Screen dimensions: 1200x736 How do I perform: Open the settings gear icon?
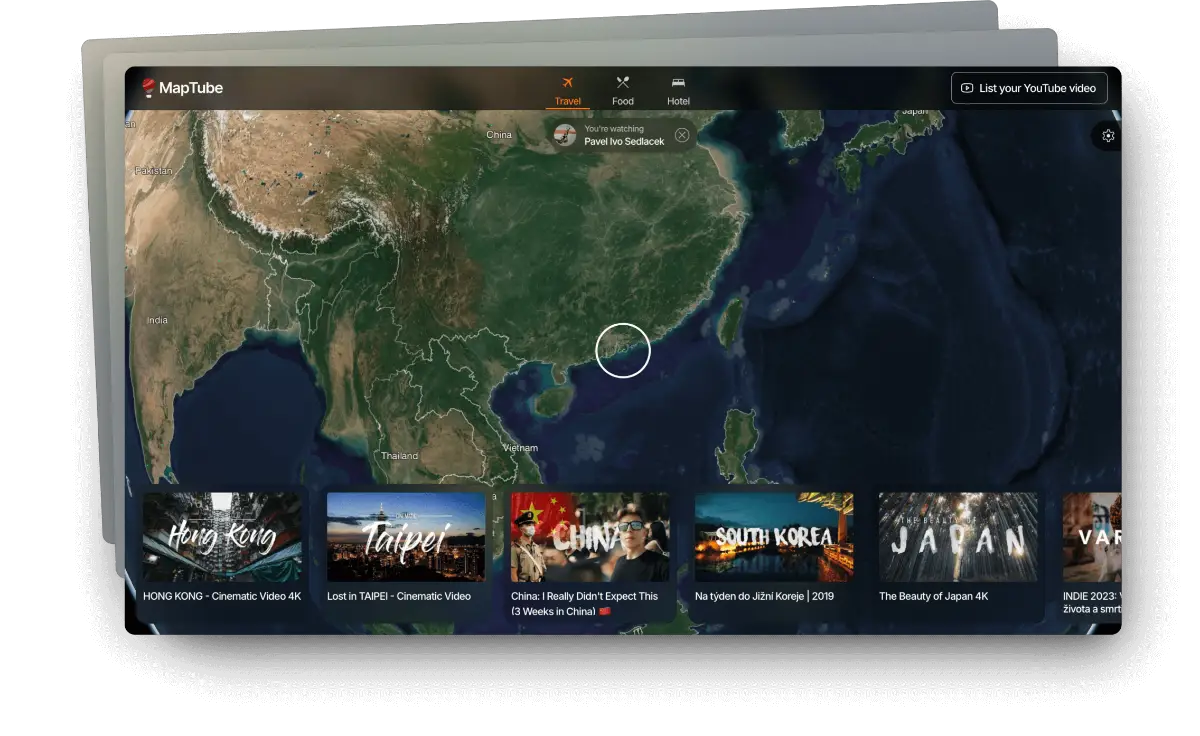coord(1108,136)
